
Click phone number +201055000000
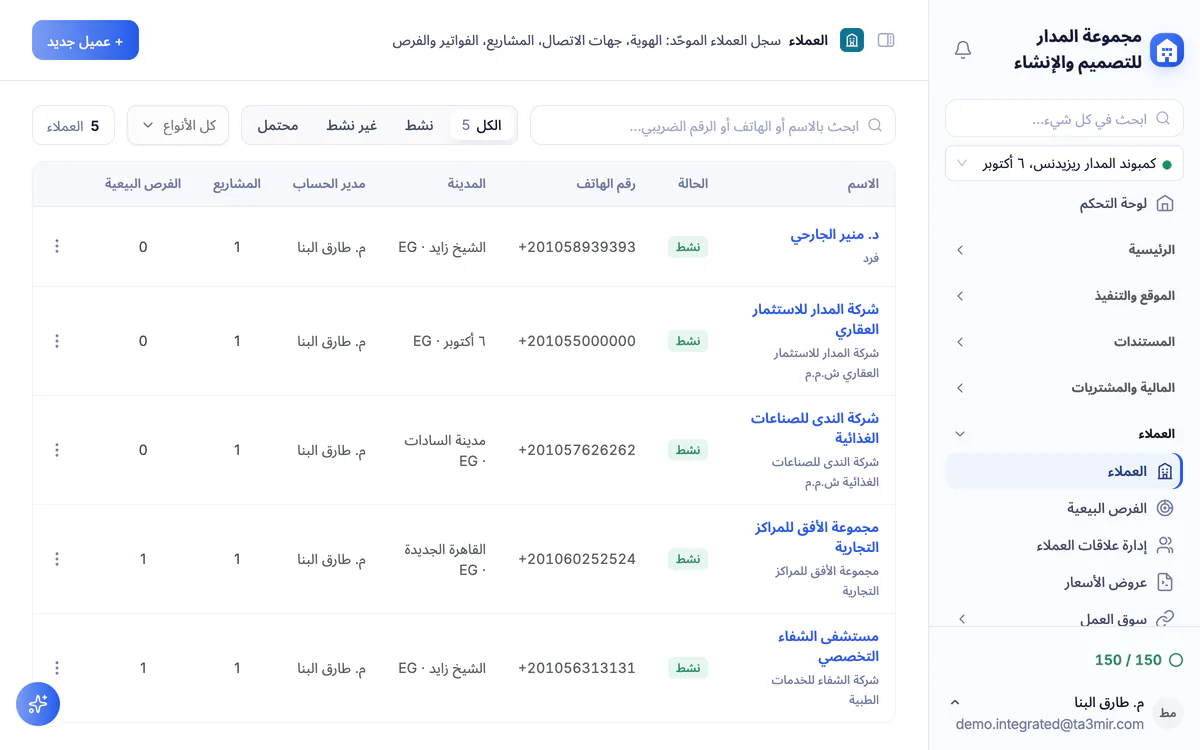click(x=577, y=341)
